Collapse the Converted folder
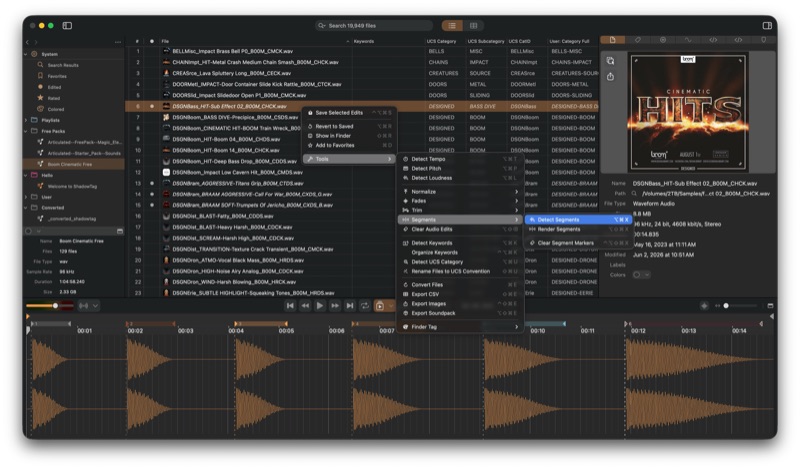 tap(26, 208)
